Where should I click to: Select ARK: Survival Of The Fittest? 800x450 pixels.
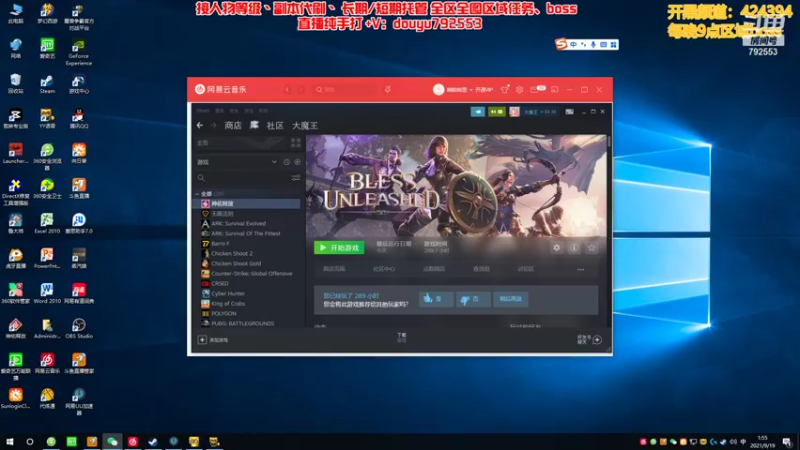[x=247, y=234]
